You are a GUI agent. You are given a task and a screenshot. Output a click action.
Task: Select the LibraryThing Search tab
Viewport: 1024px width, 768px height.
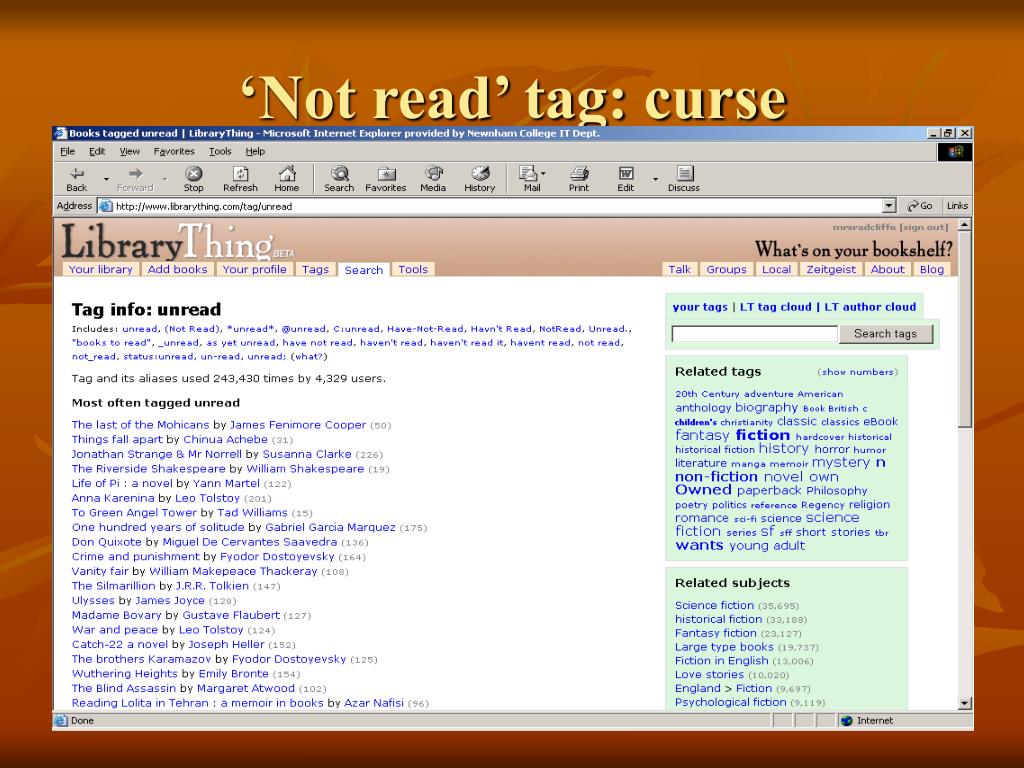[364, 270]
